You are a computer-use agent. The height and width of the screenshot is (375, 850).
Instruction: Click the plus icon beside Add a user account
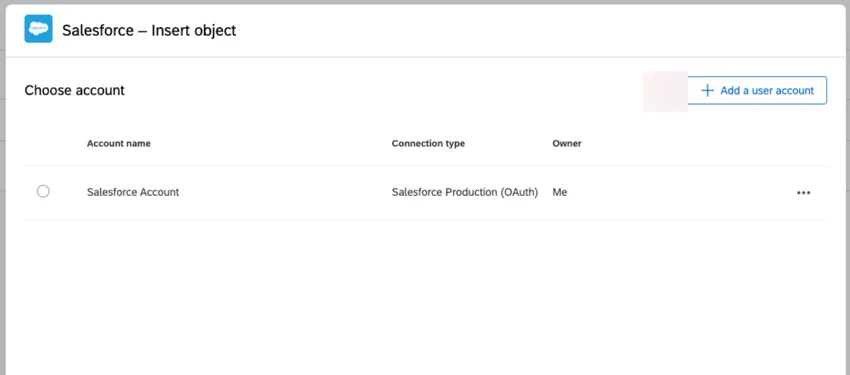(x=707, y=90)
